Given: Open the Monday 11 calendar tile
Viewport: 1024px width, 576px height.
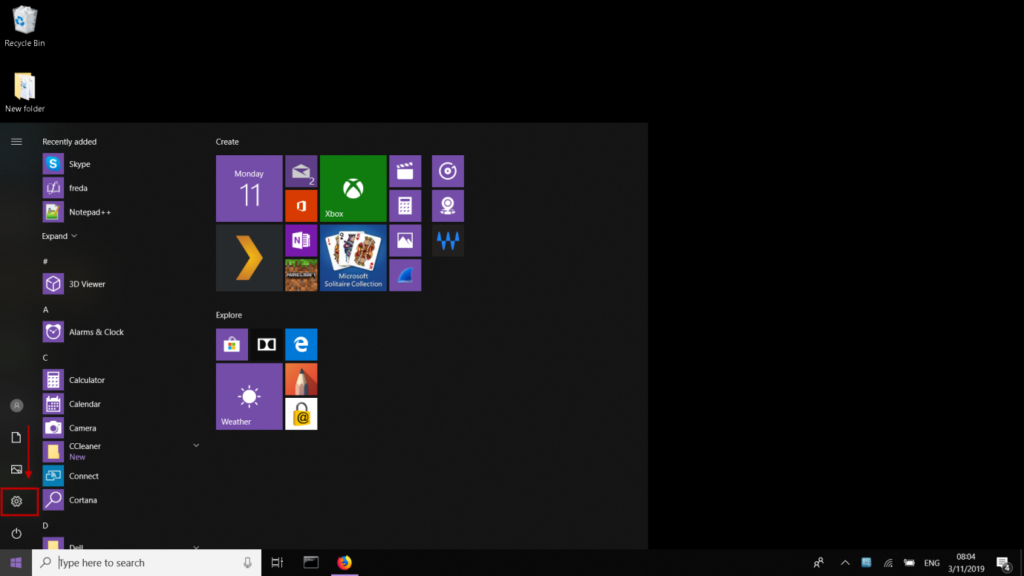Looking at the screenshot, I should pyautogui.click(x=249, y=189).
